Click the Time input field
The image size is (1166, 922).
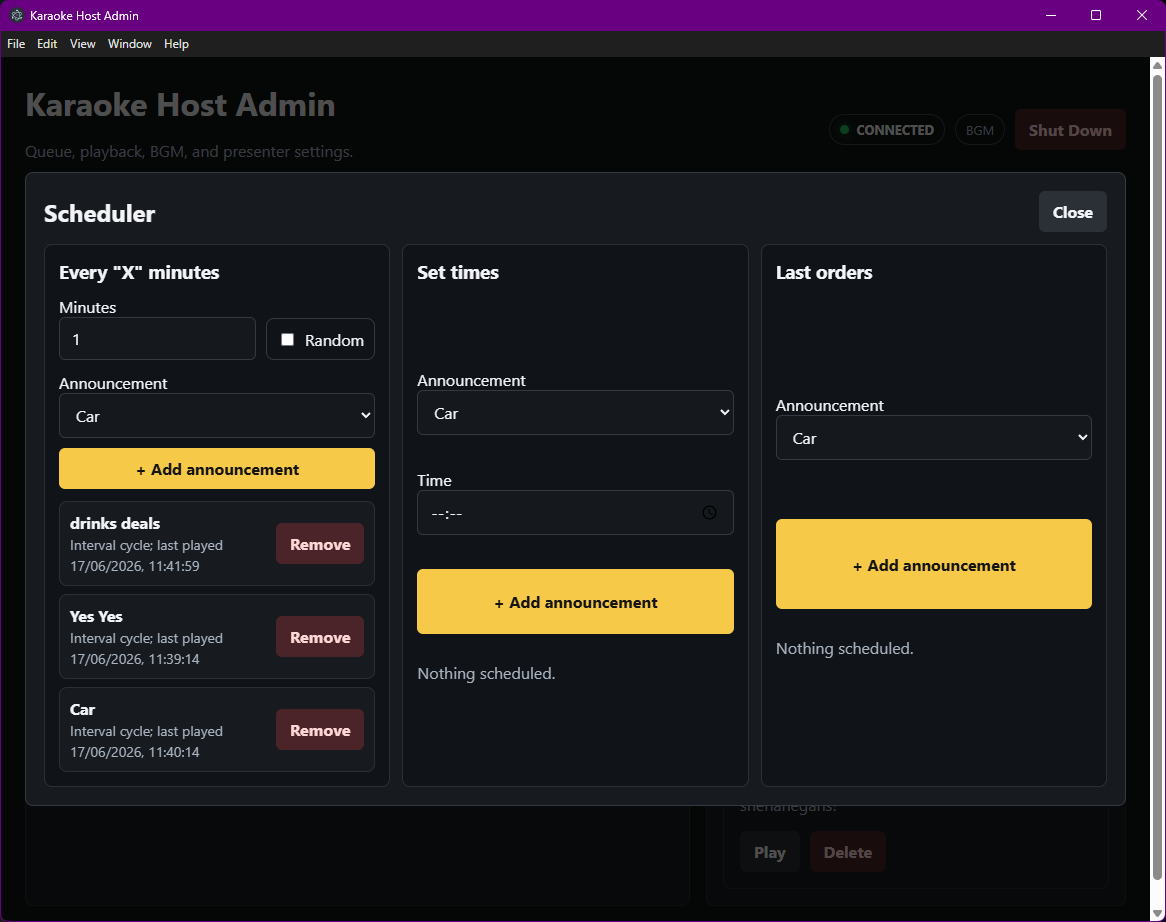click(x=575, y=512)
